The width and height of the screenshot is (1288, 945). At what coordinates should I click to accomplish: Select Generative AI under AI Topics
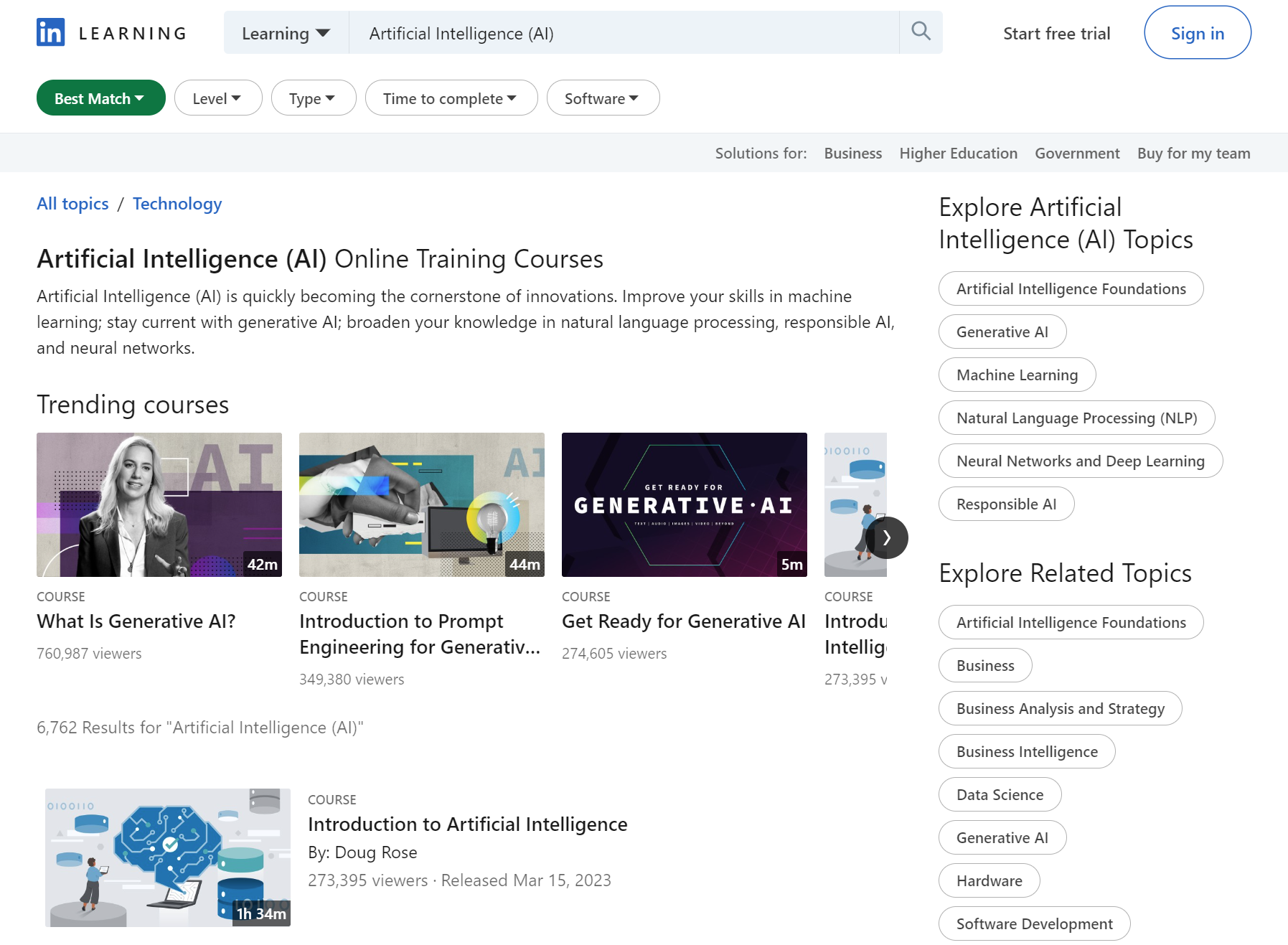tap(1002, 332)
